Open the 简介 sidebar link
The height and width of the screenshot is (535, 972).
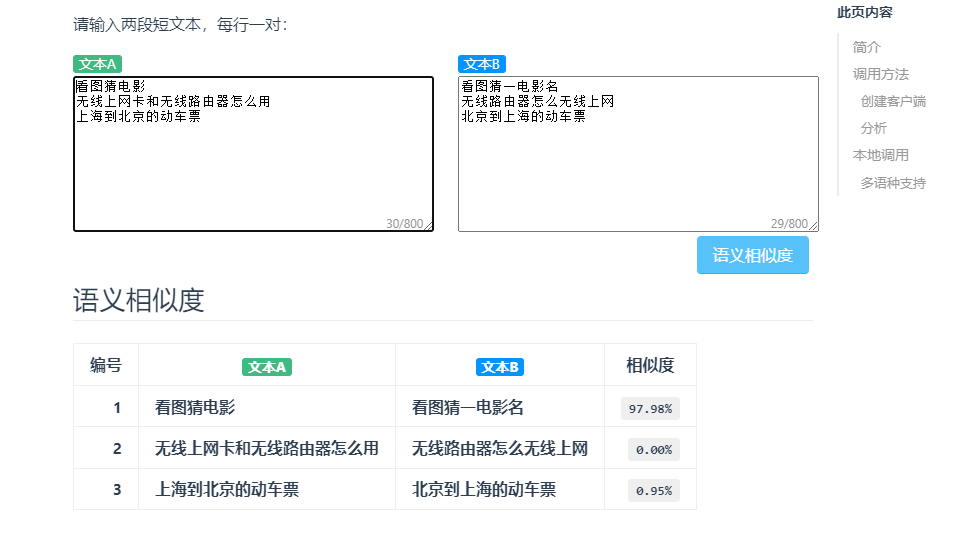coord(866,47)
